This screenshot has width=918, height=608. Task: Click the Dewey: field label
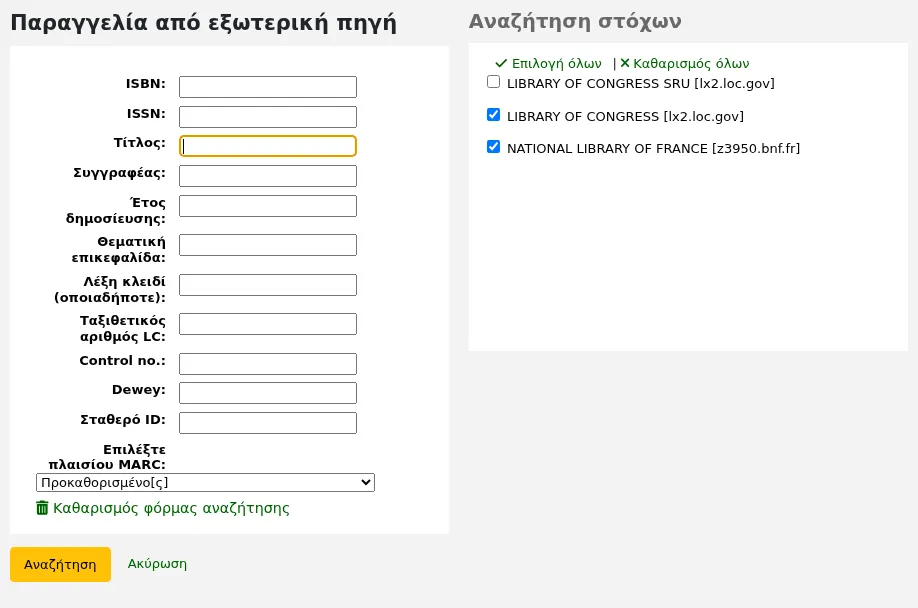coord(139,390)
